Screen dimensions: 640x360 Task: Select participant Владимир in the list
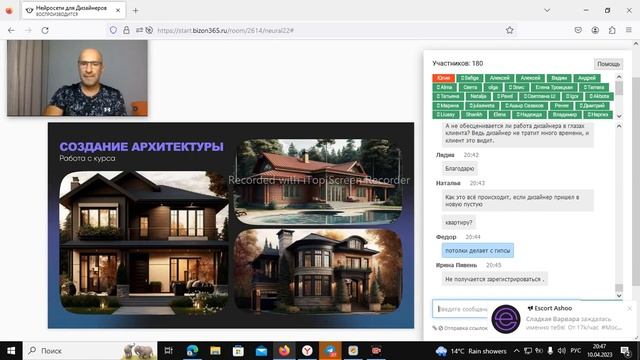pyautogui.click(x=564, y=115)
